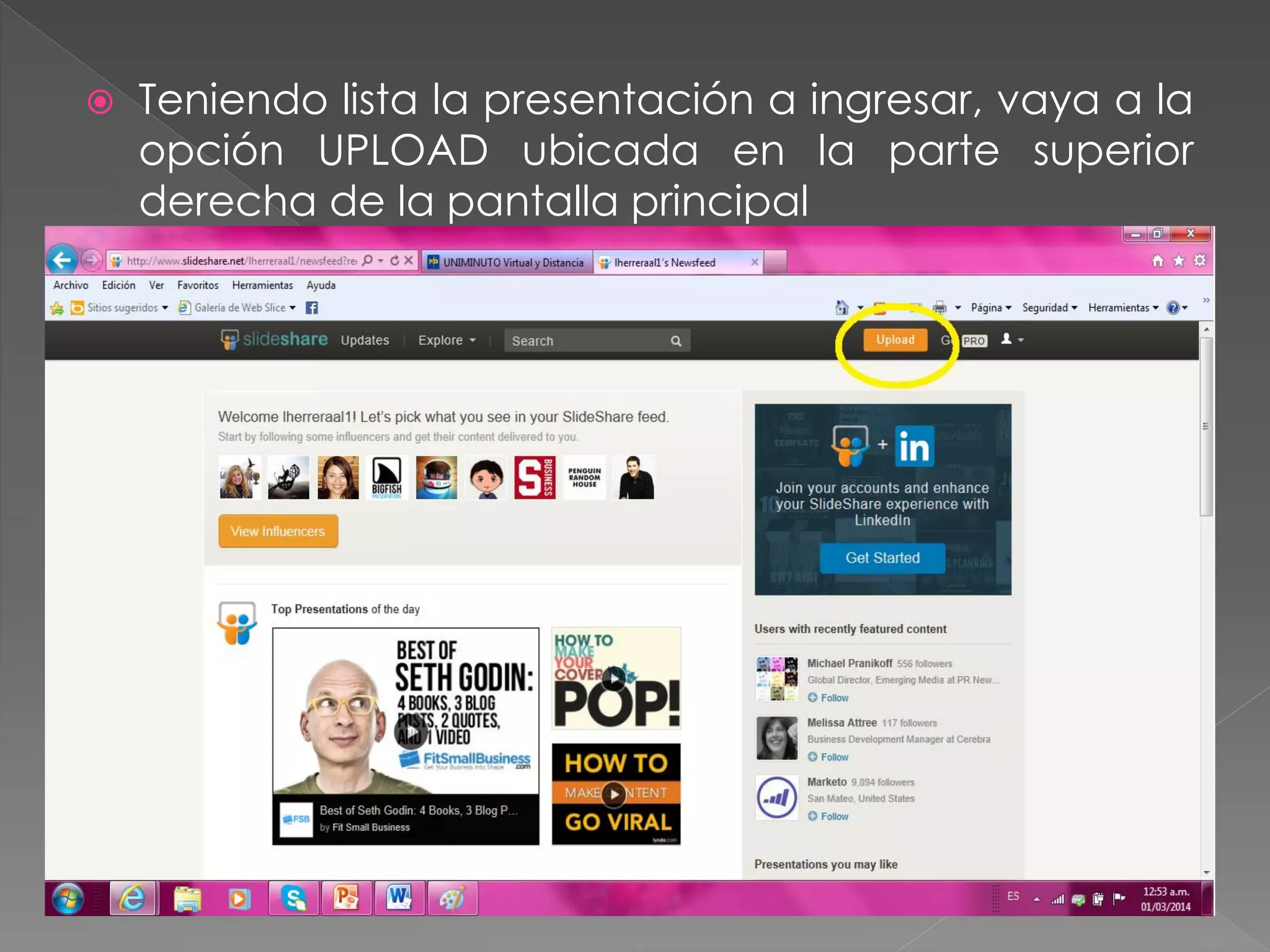Screen dimensions: 1270x952
Task: Expand the Galería de Web Slice dropdown
Action: point(293,308)
